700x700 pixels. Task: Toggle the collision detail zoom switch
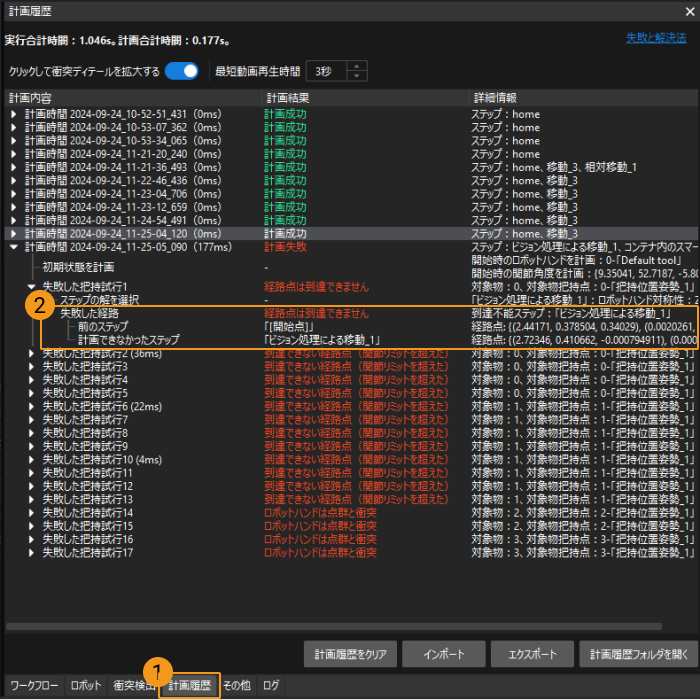[x=181, y=71]
